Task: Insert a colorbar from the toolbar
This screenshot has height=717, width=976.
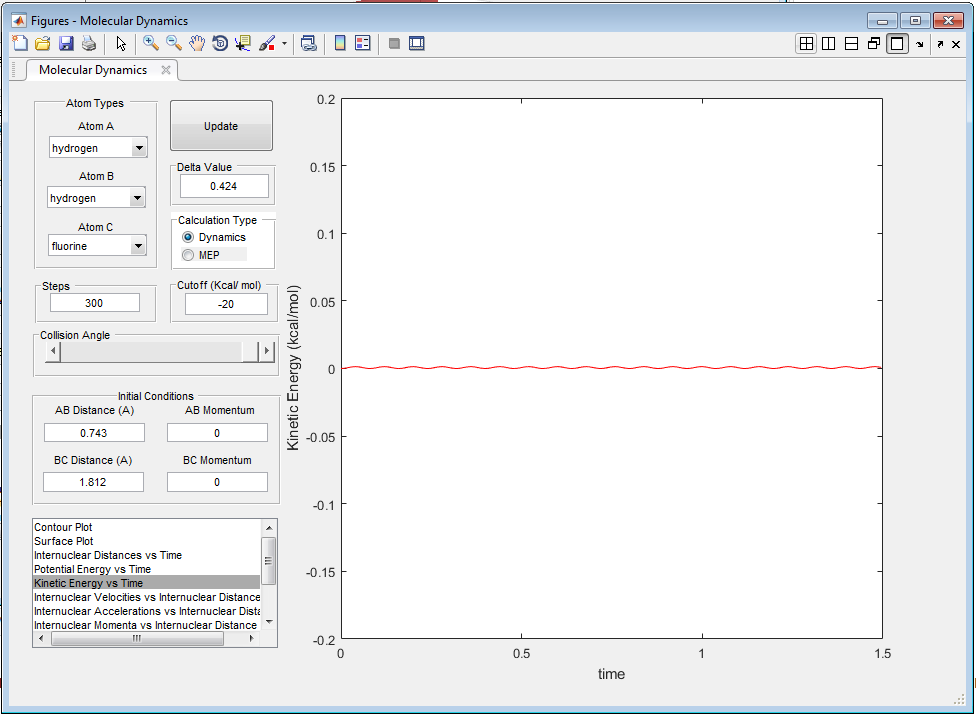Action: [x=340, y=43]
